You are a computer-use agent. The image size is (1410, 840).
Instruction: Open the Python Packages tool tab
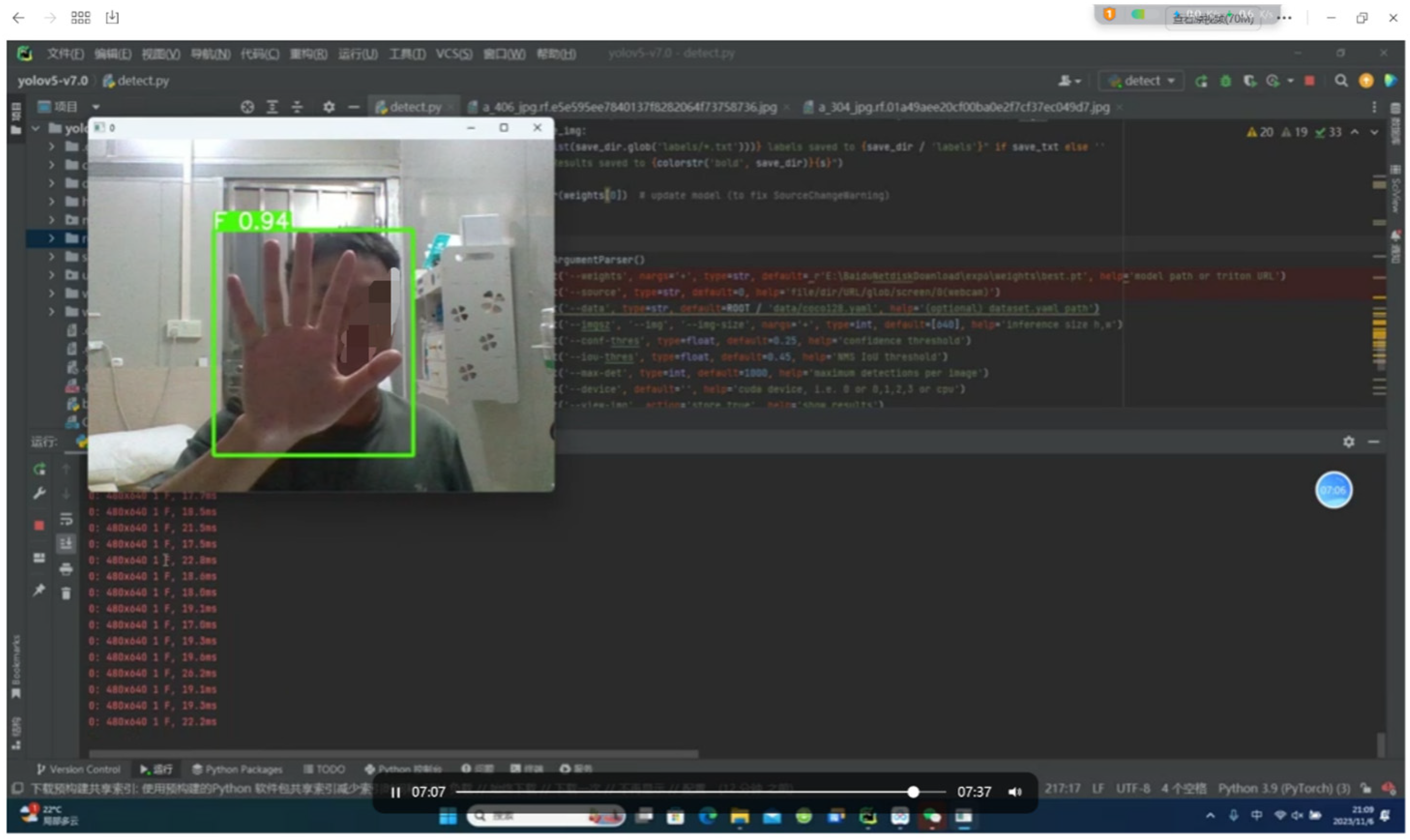237,770
